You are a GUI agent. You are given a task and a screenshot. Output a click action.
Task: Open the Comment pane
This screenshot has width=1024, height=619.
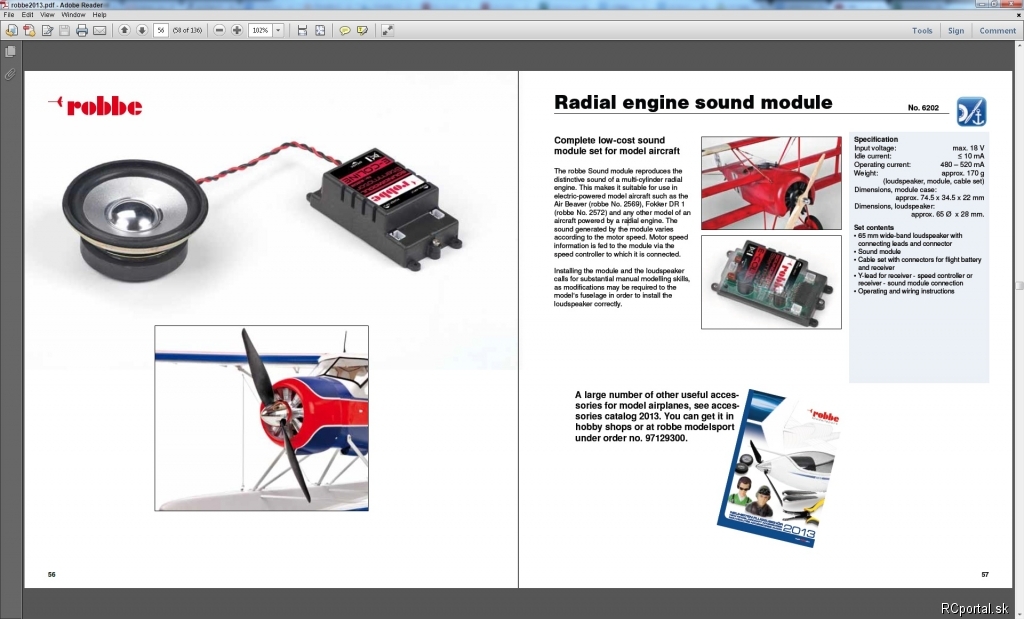[997, 31]
